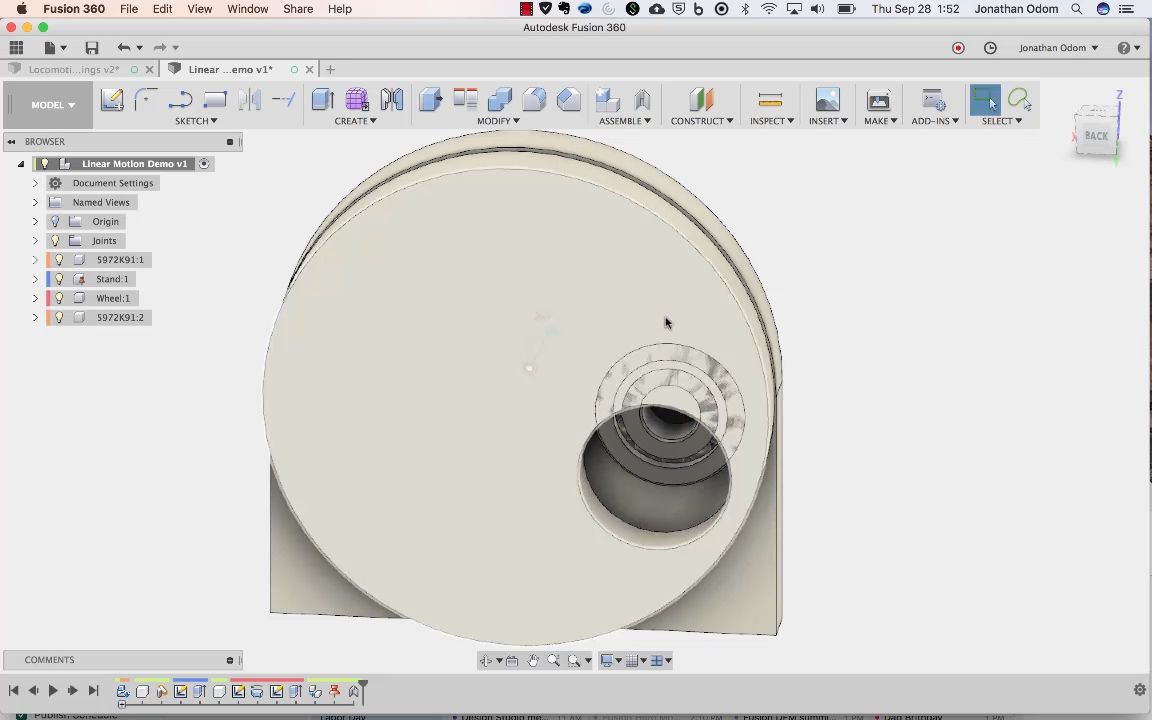The width and height of the screenshot is (1152, 720).
Task: Click the record button in toolbar
Action: (x=958, y=48)
